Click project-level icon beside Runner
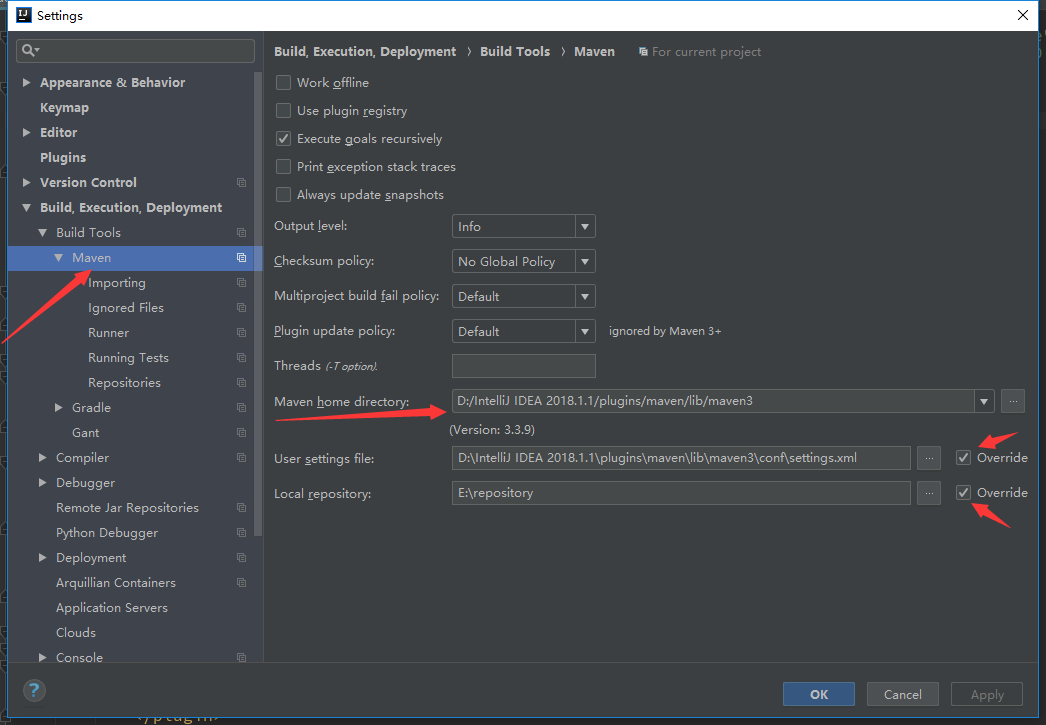1046x725 pixels. pos(241,333)
